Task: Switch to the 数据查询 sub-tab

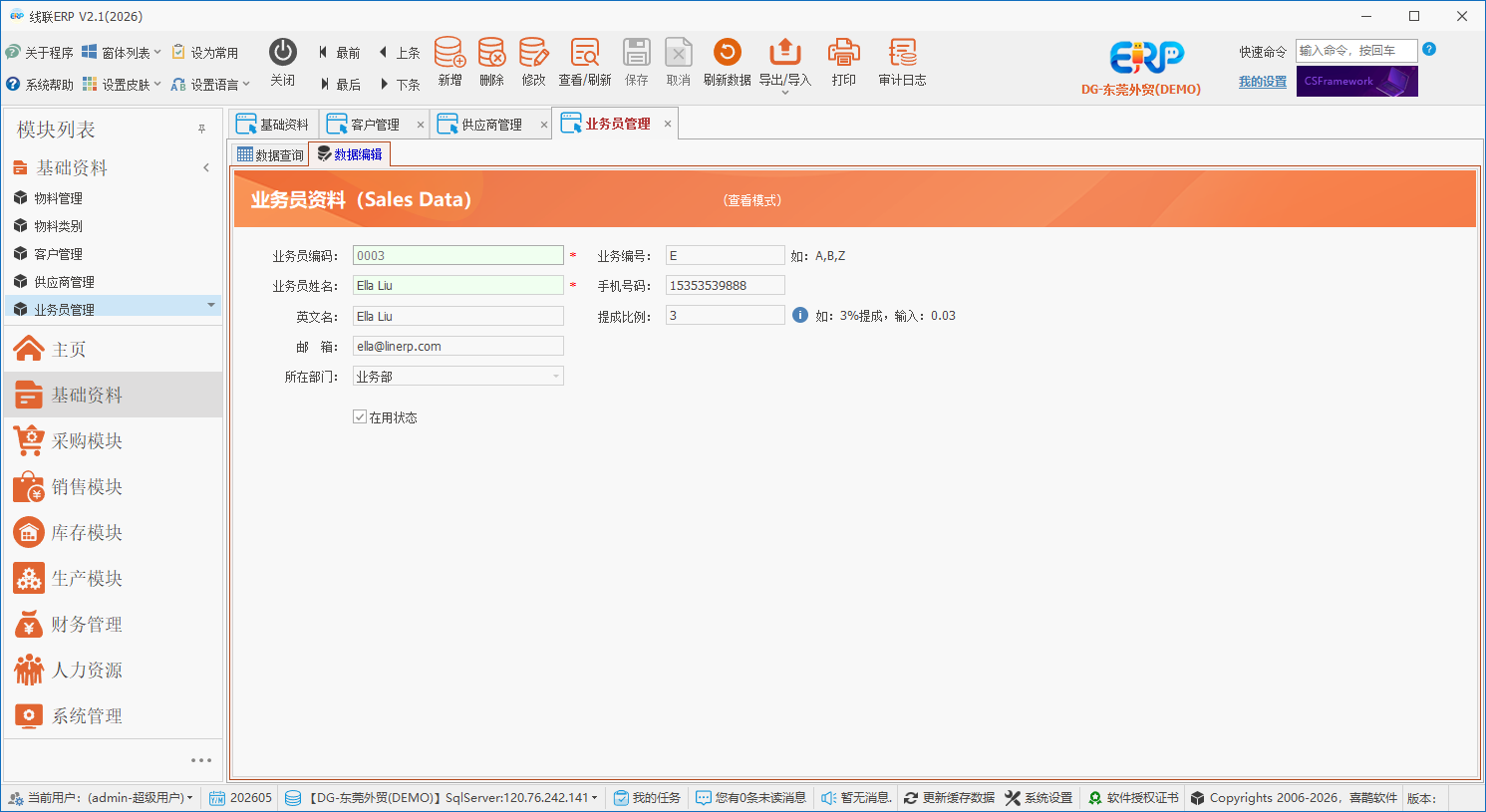Action: click(270, 154)
